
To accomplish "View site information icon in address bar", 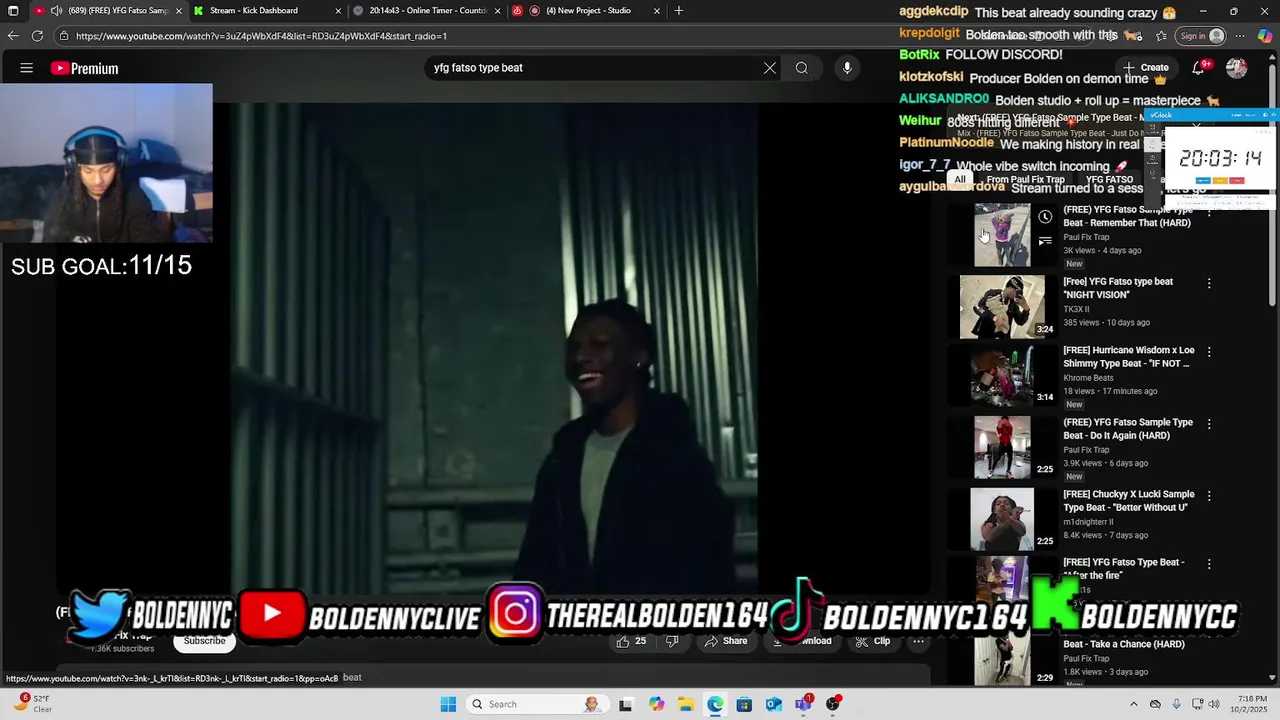I will click(x=63, y=36).
